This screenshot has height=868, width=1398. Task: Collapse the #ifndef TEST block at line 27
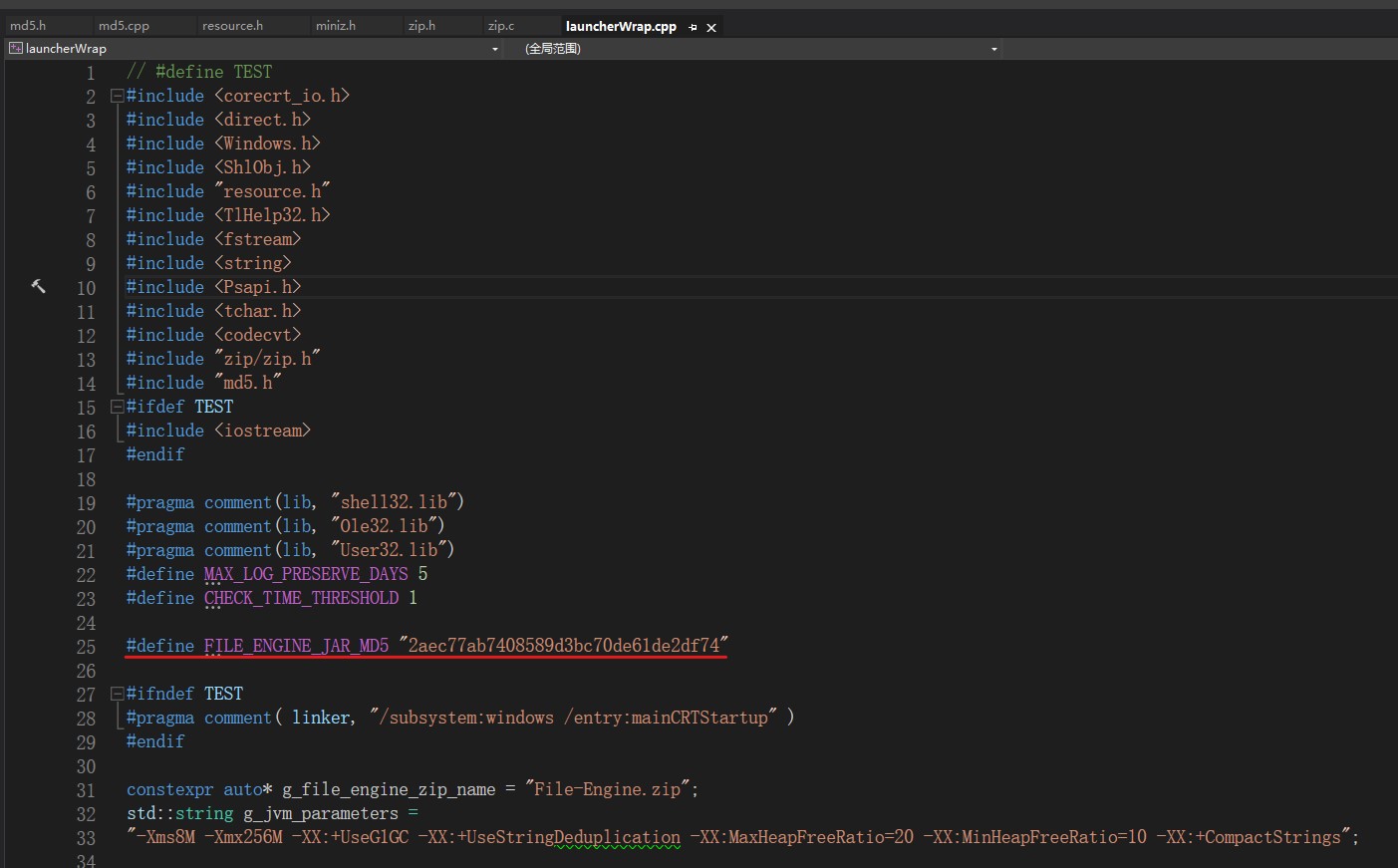pos(117,694)
